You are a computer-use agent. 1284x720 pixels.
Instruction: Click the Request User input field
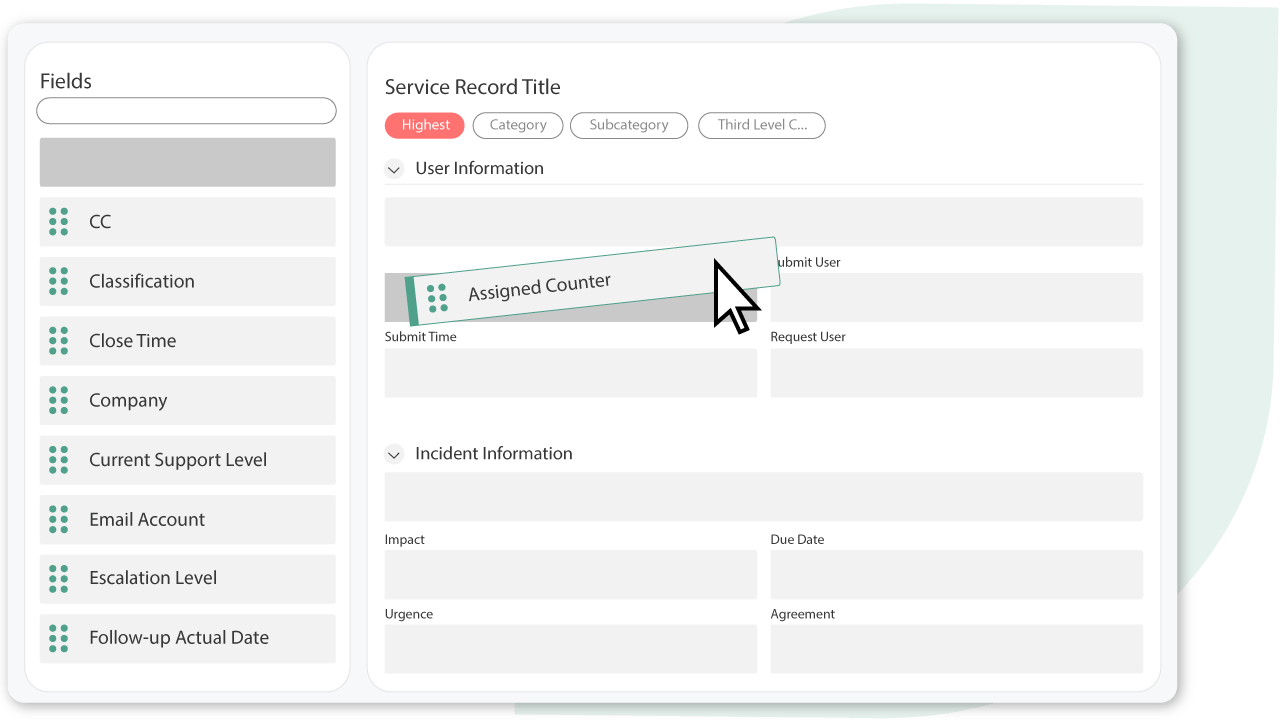956,373
